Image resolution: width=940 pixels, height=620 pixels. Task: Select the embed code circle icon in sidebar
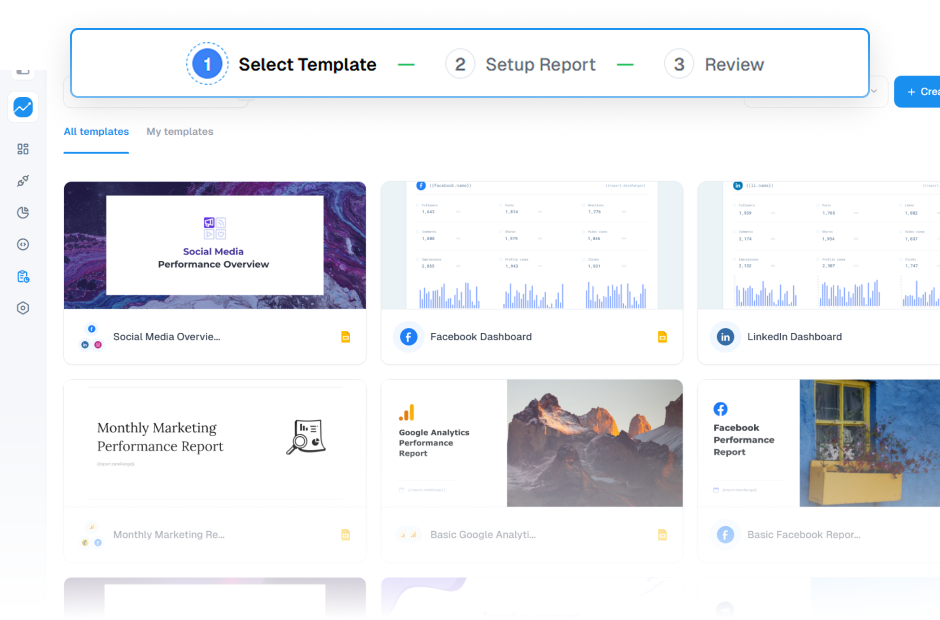22,244
